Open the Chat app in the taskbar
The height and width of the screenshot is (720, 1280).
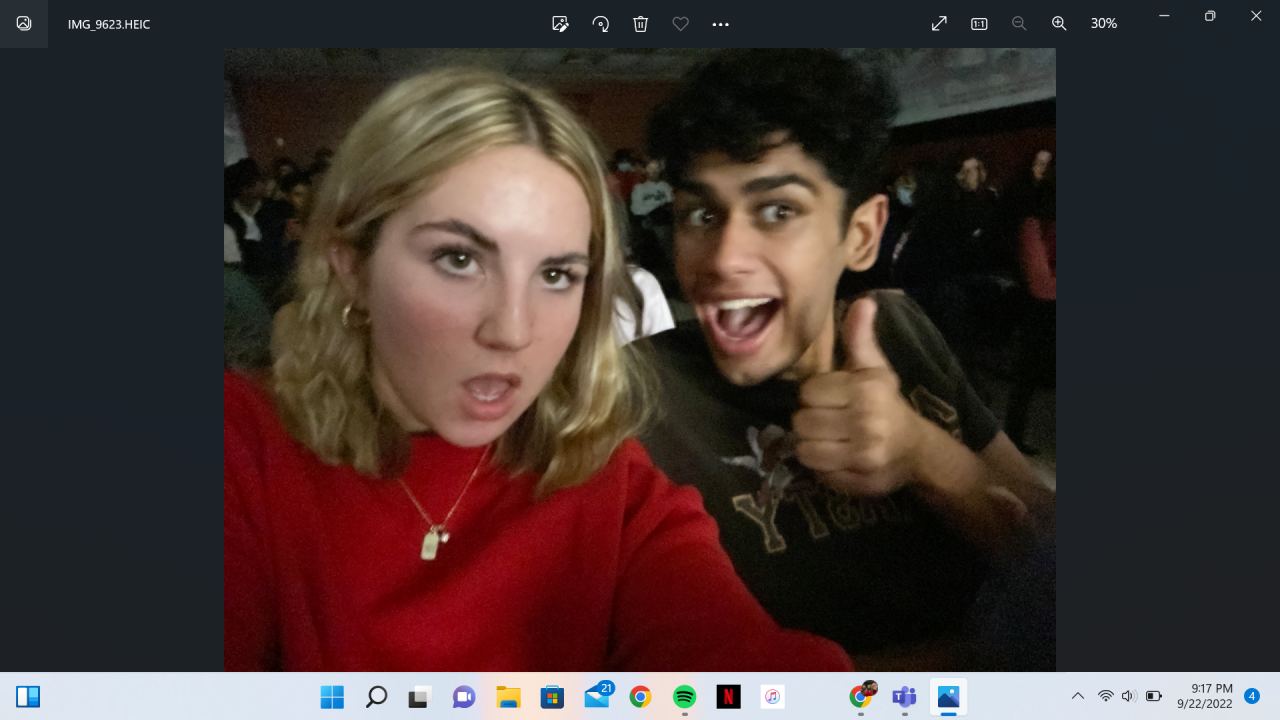pos(464,697)
